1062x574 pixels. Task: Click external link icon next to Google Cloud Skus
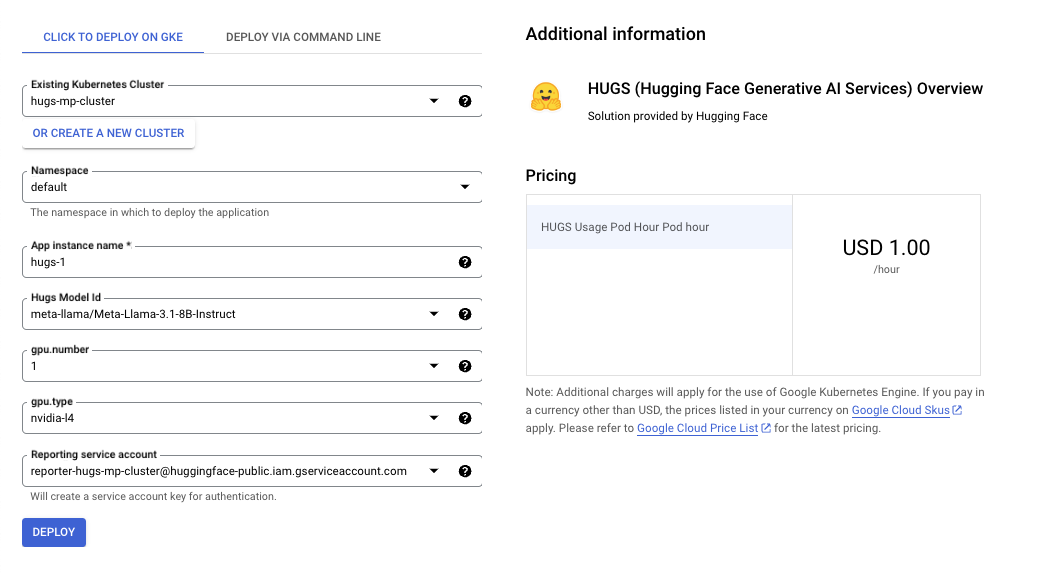957,411
